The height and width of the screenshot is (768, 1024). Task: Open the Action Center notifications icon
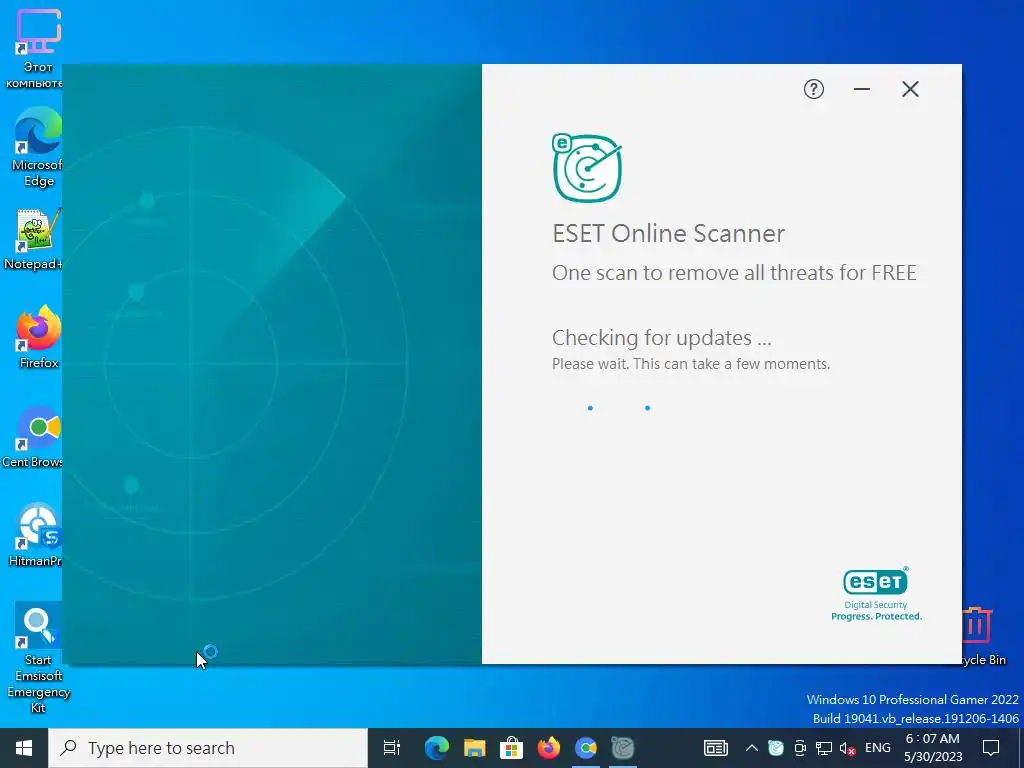point(991,748)
